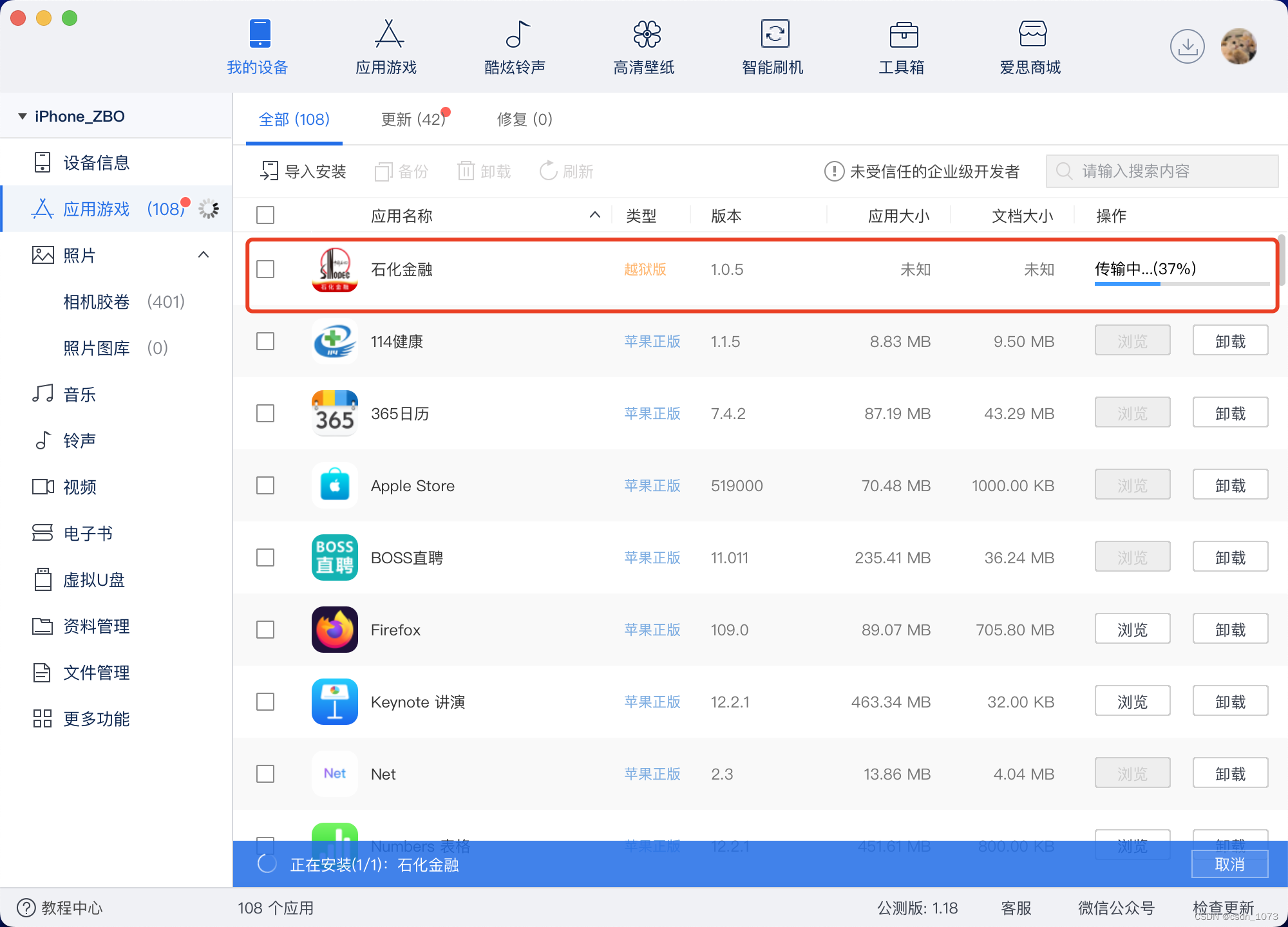Image resolution: width=1288 pixels, height=927 pixels.
Task: Open the download manager circle icon
Action: pos(1188,46)
